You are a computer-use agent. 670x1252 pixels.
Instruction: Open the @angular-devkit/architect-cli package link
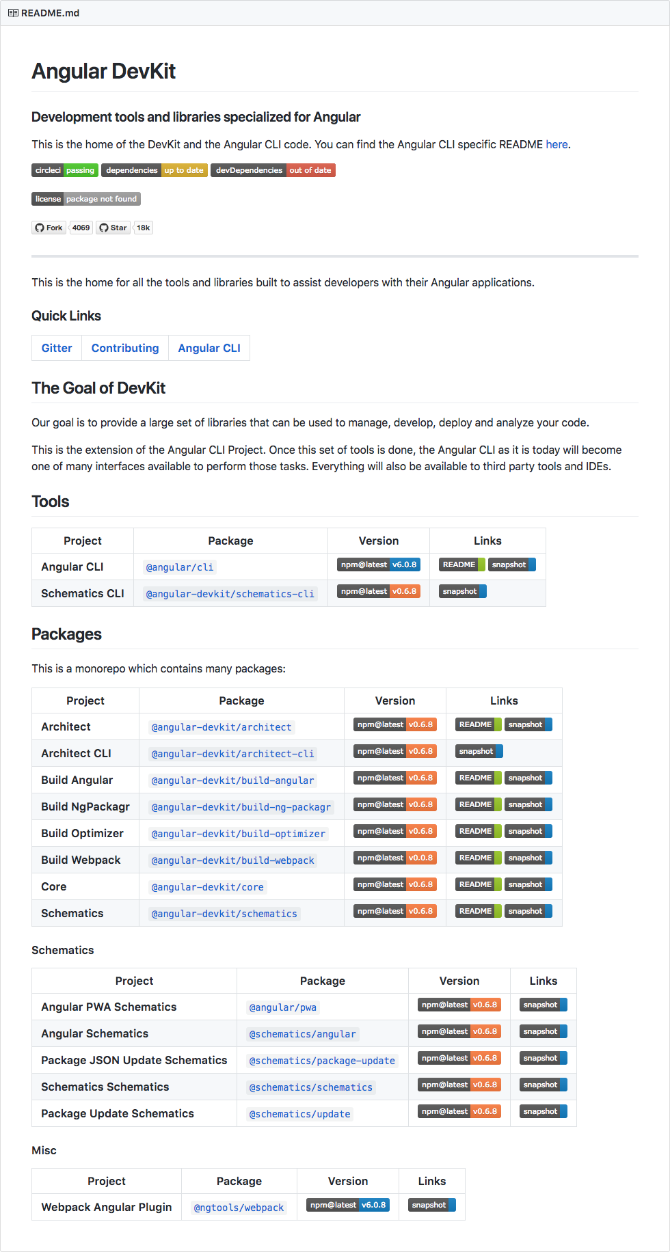click(233, 754)
